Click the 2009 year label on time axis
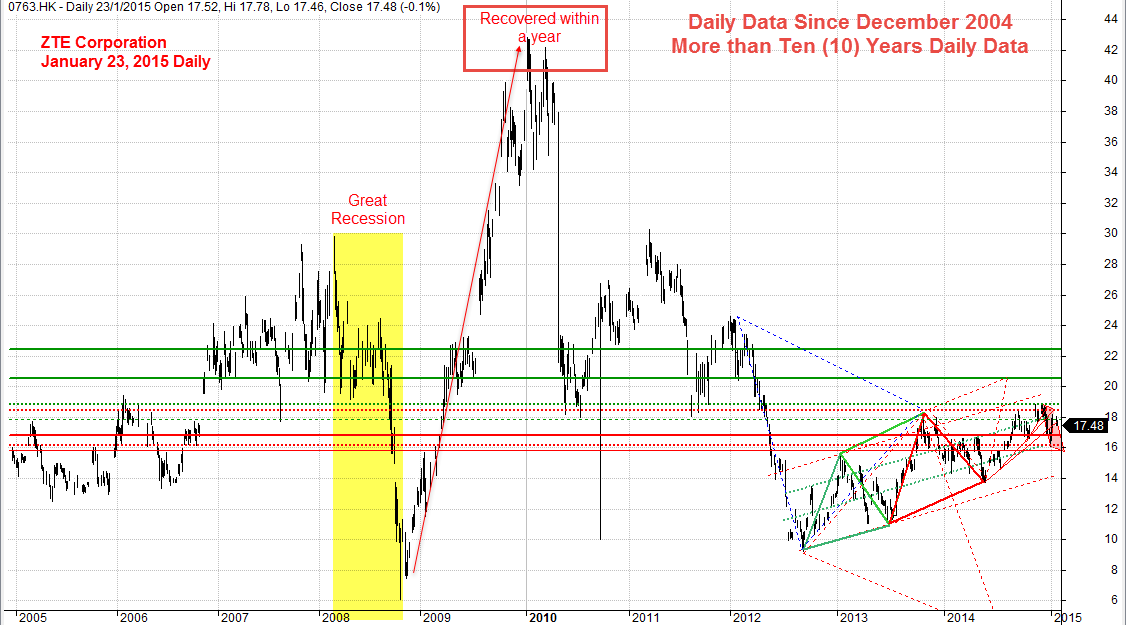 437,617
